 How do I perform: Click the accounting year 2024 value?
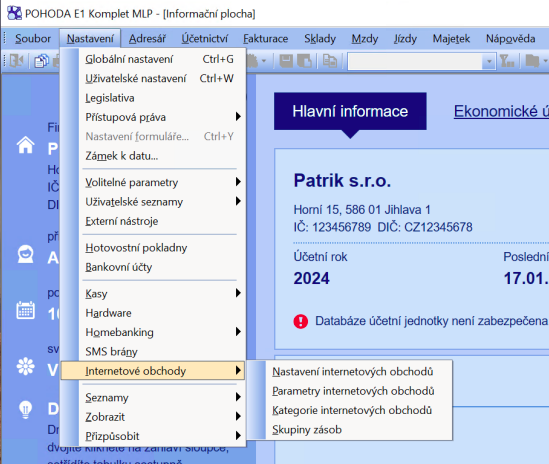pyautogui.click(x=312, y=278)
